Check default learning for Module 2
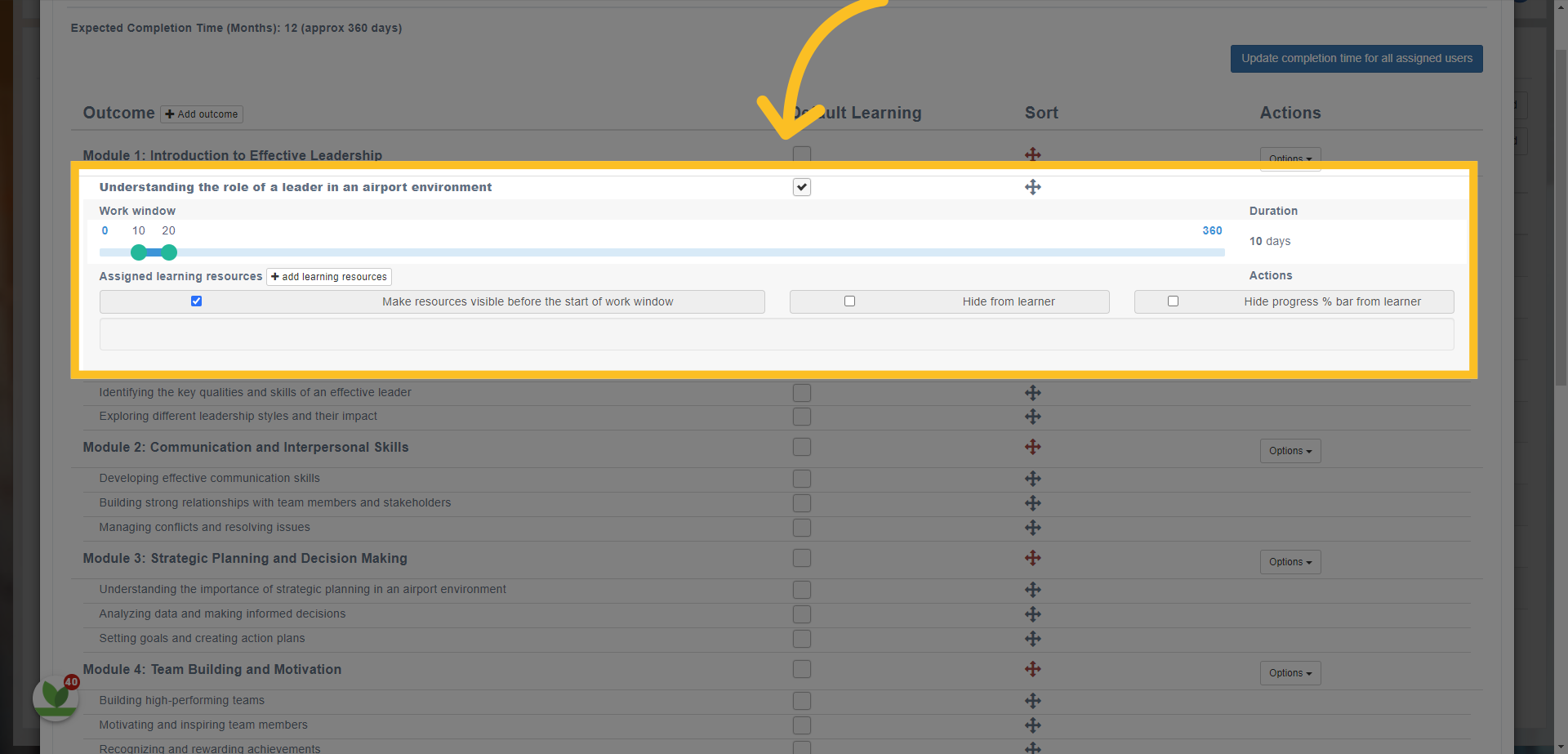1568x754 pixels. click(802, 447)
